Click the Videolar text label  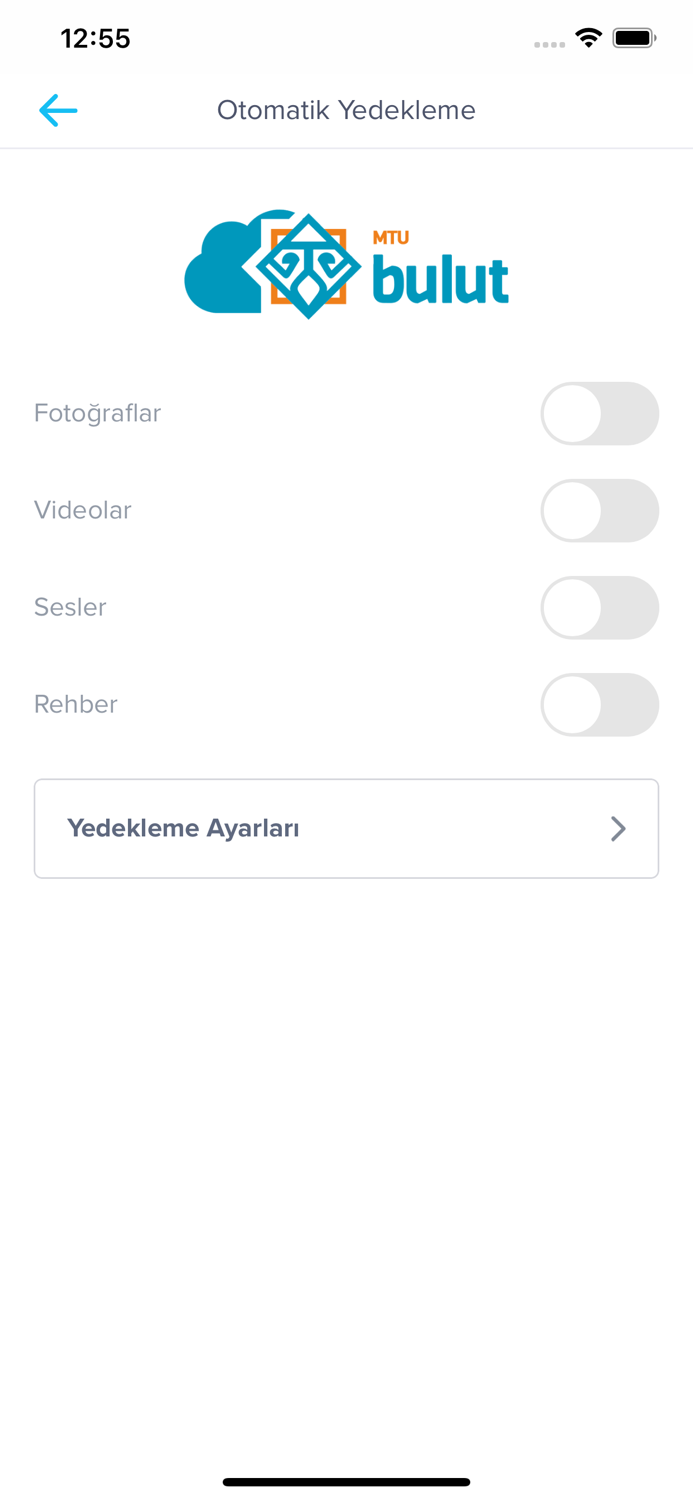click(82, 510)
